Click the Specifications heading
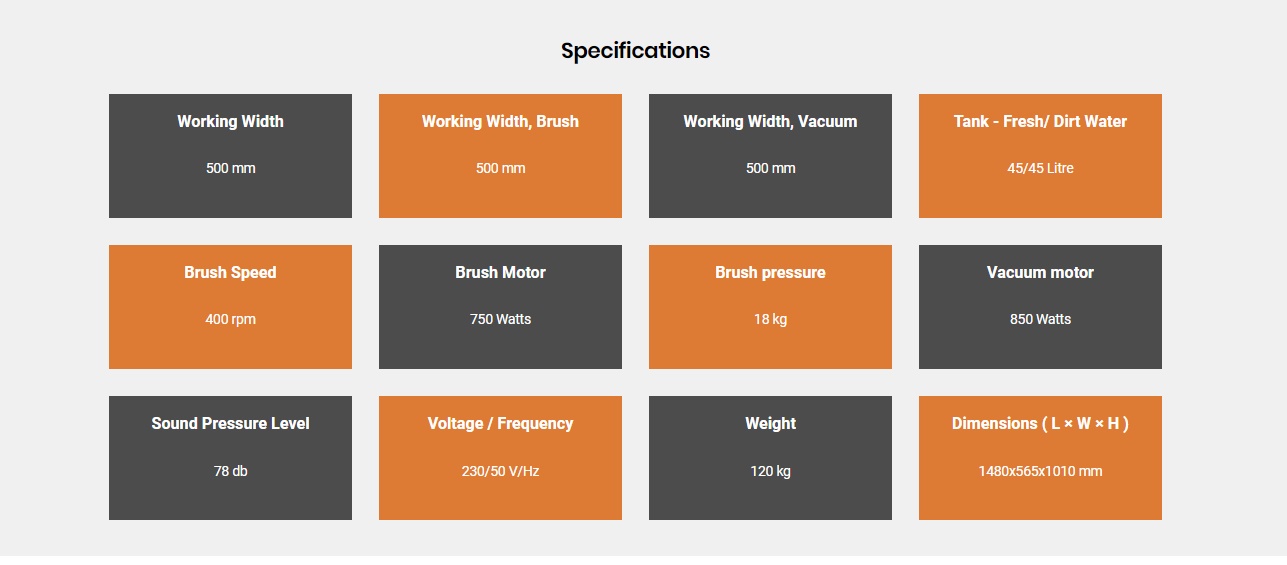This screenshot has height=565, width=1287. (x=635, y=51)
